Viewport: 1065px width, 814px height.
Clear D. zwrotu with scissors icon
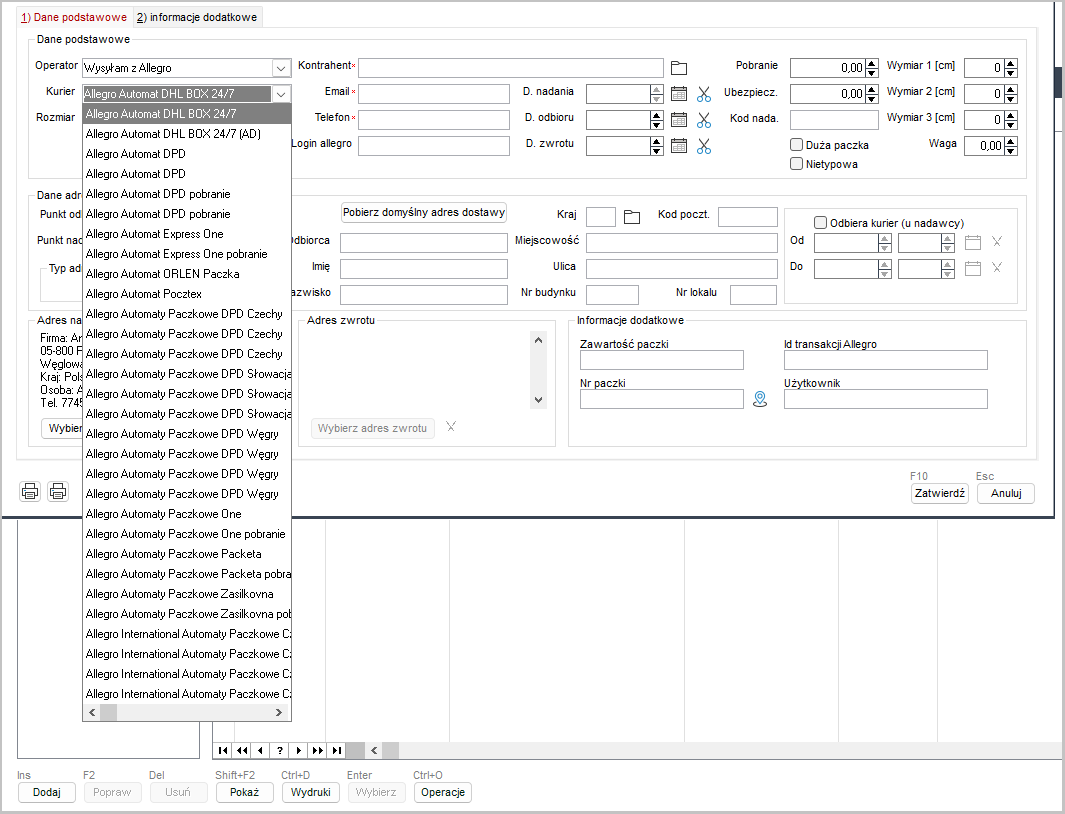704,145
